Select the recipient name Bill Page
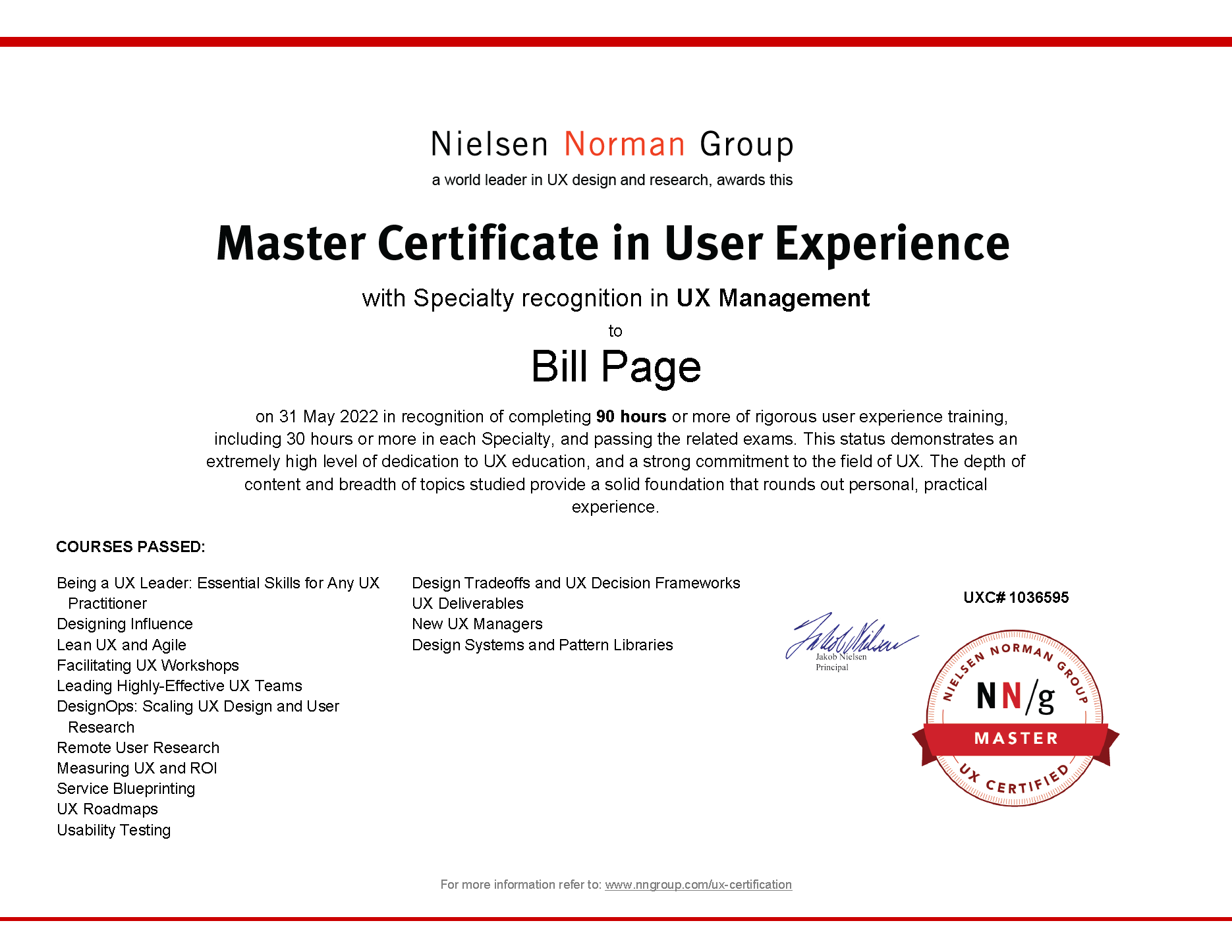 tap(616, 367)
